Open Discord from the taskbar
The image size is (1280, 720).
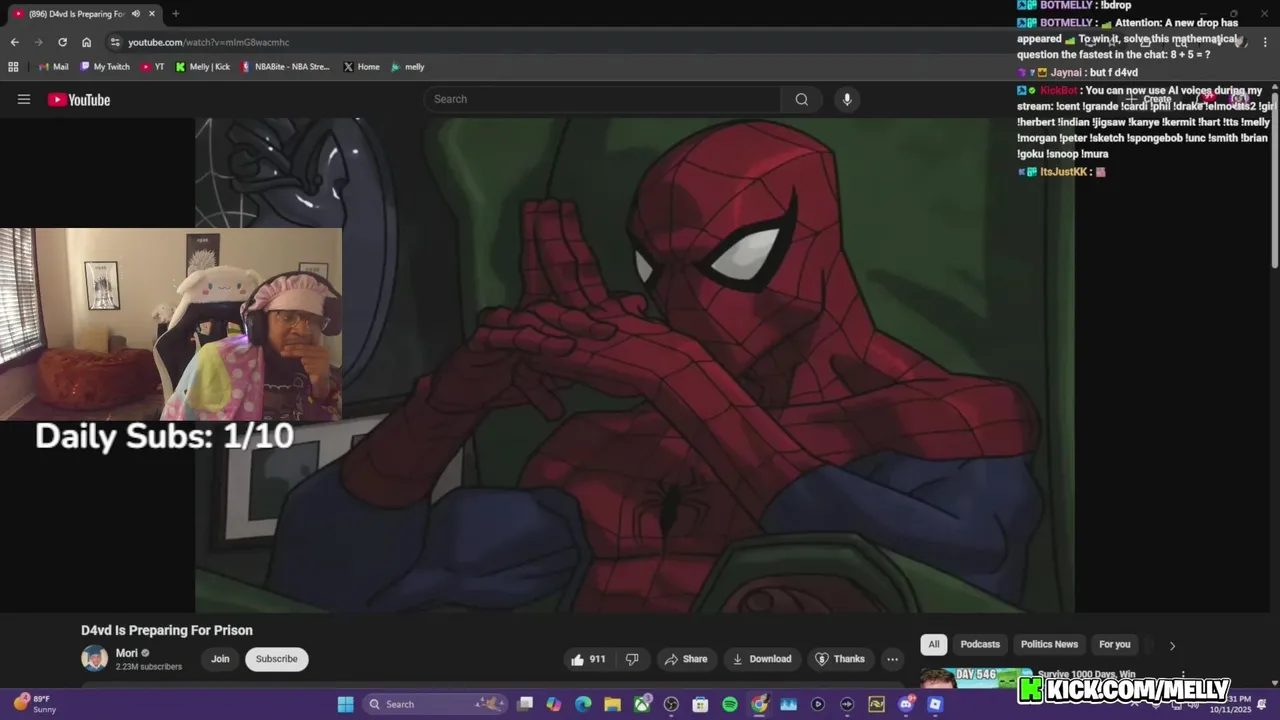(x=906, y=704)
